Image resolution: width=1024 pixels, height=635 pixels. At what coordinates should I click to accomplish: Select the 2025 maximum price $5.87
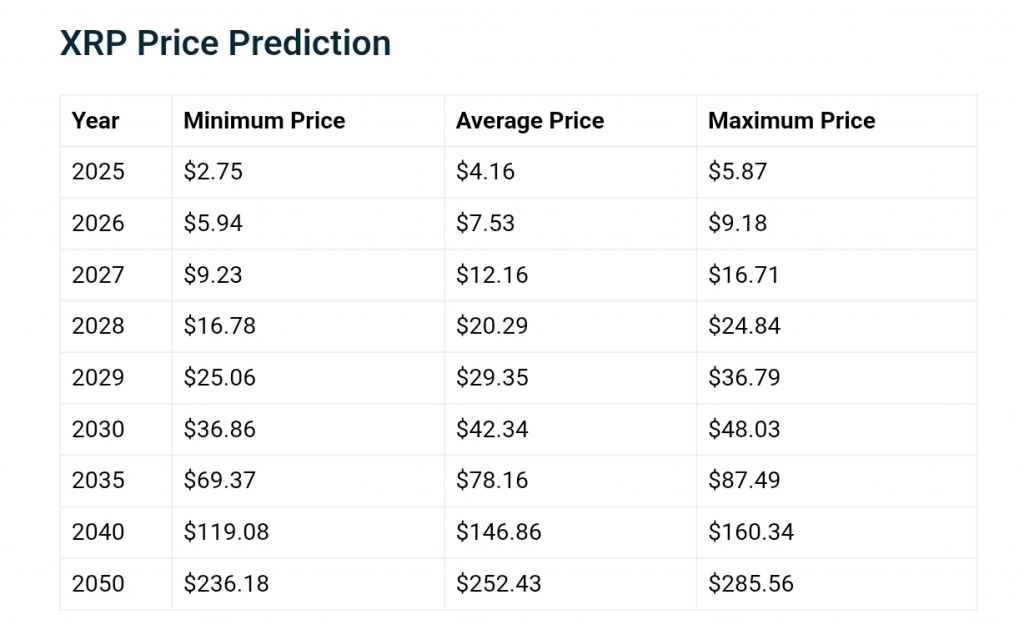[737, 172]
